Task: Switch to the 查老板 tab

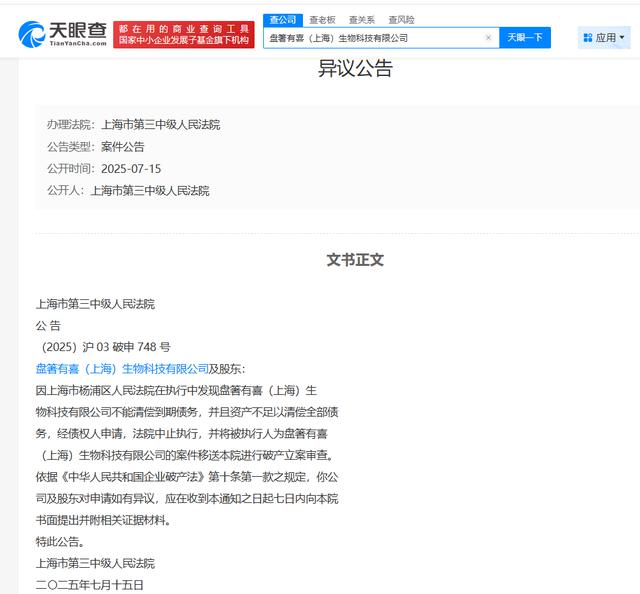Action: (322, 20)
